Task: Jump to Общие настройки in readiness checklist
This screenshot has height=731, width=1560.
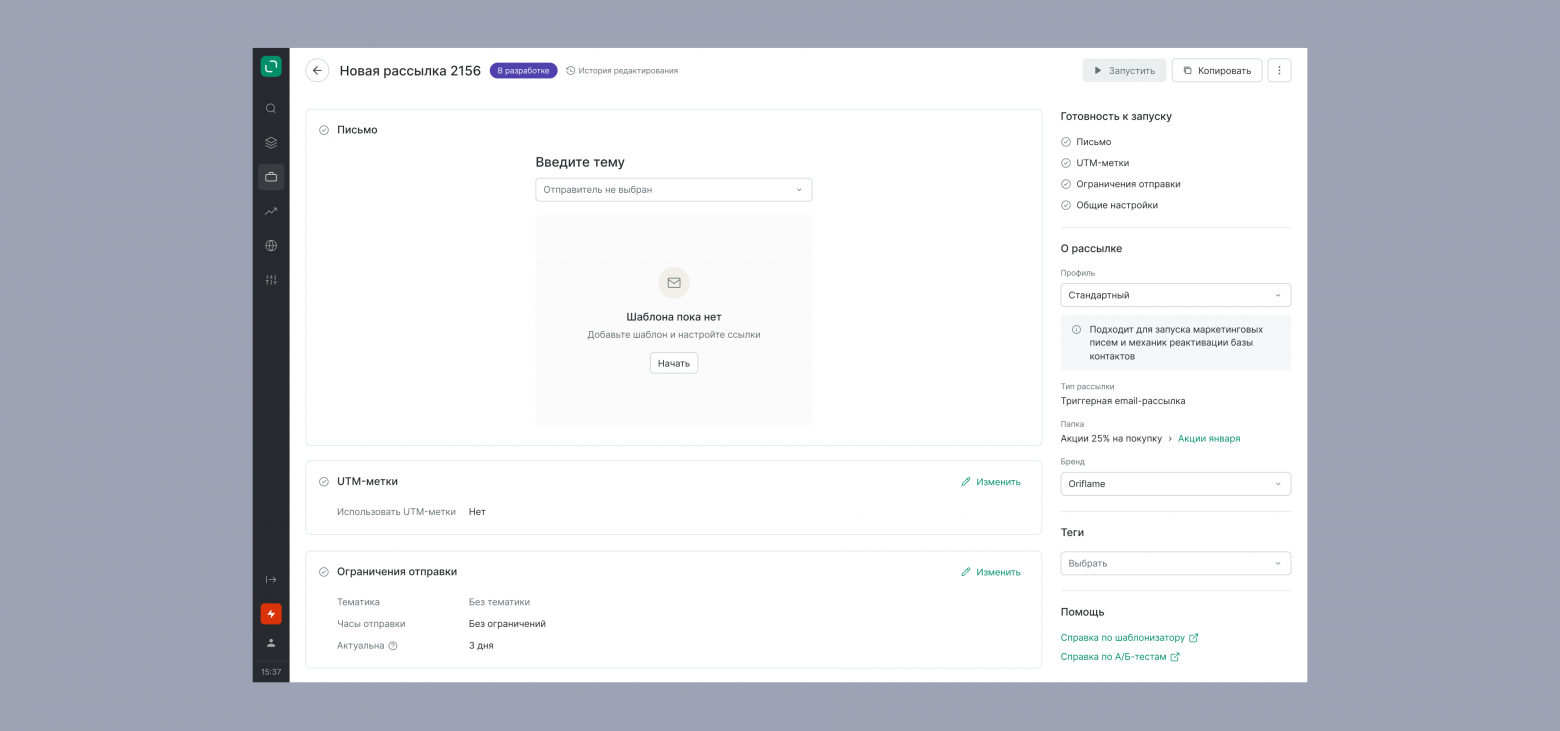Action: (x=1117, y=205)
